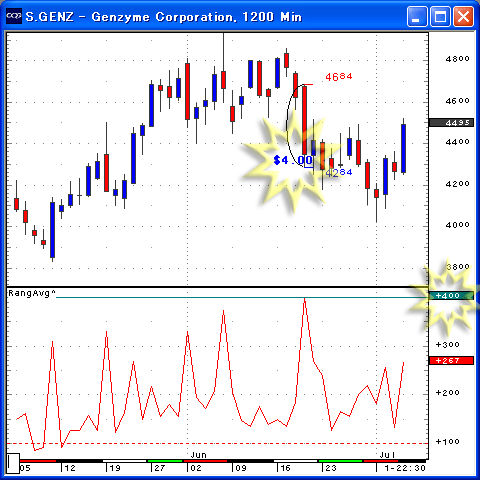Click the +300 study scale label

click(x=448, y=344)
